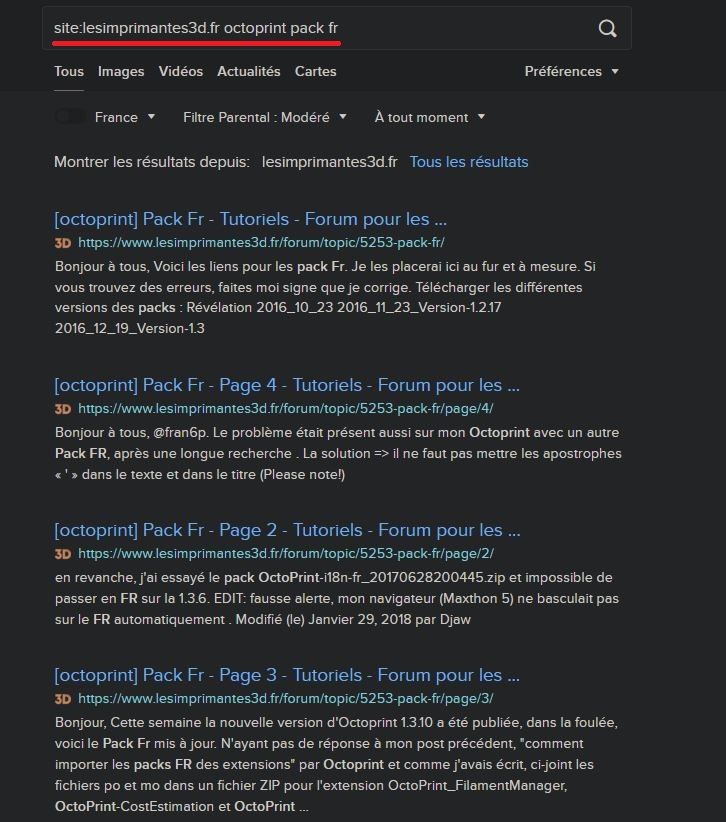Toggle the France region switch

(x=70, y=116)
